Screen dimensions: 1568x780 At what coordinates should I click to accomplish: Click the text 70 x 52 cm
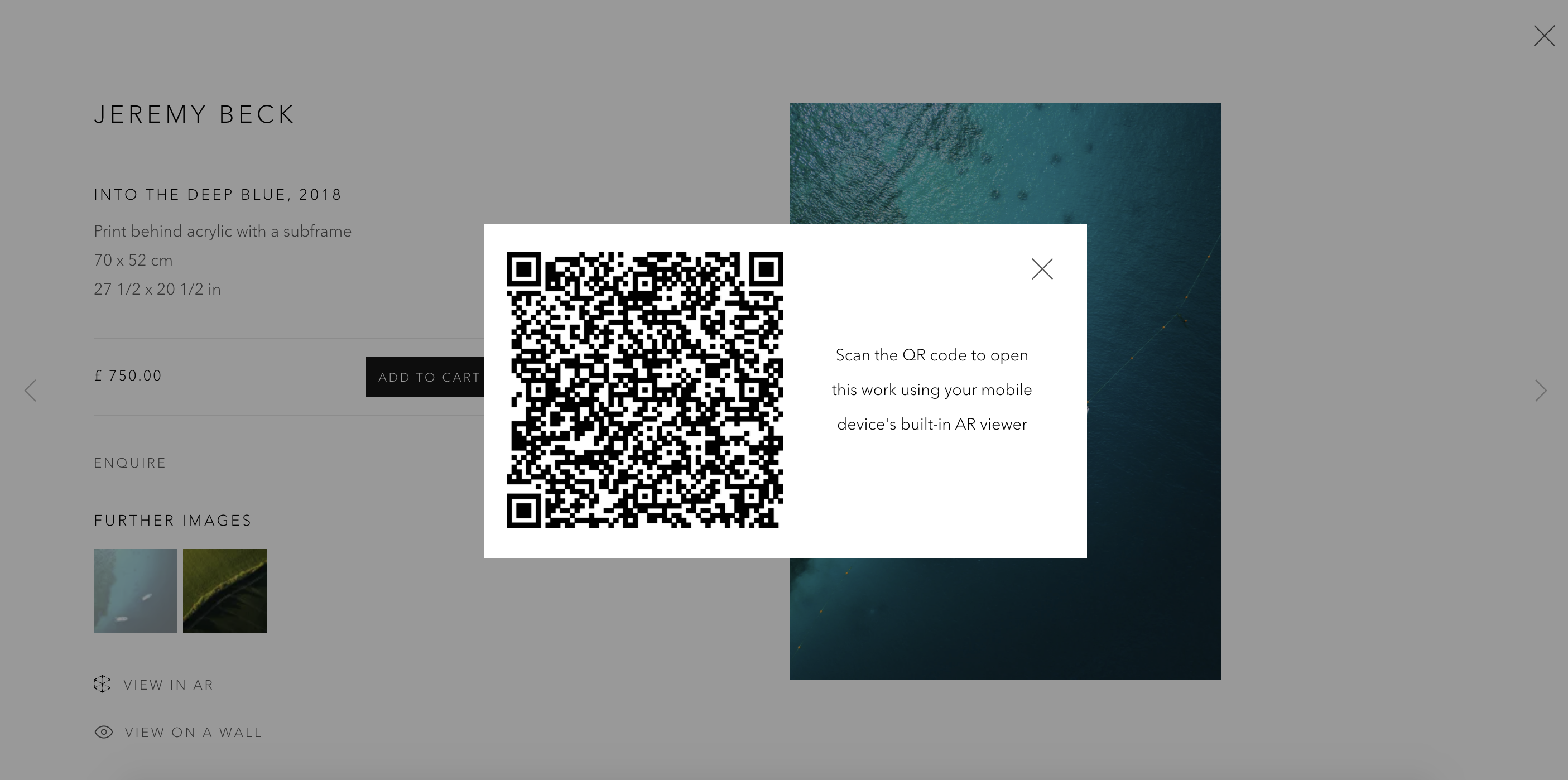point(133,261)
